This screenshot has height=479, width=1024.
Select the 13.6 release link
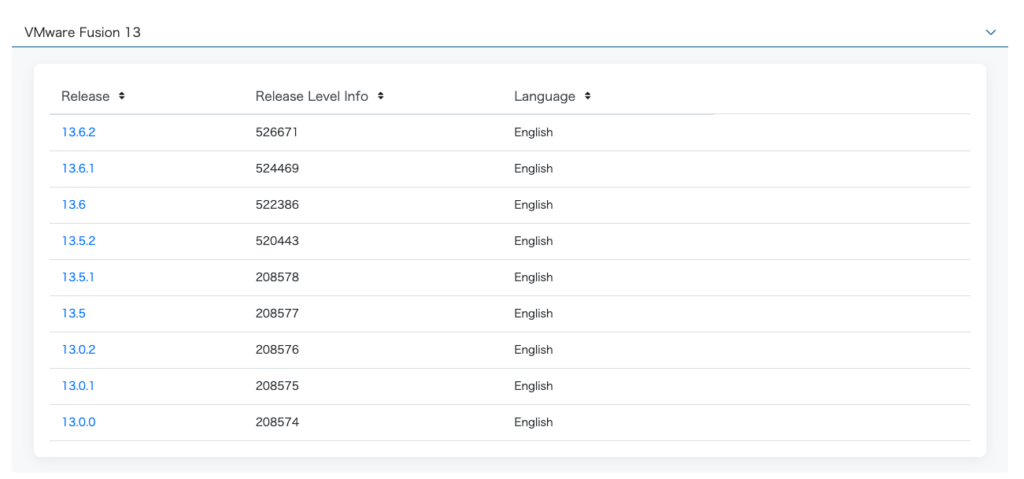tap(73, 205)
